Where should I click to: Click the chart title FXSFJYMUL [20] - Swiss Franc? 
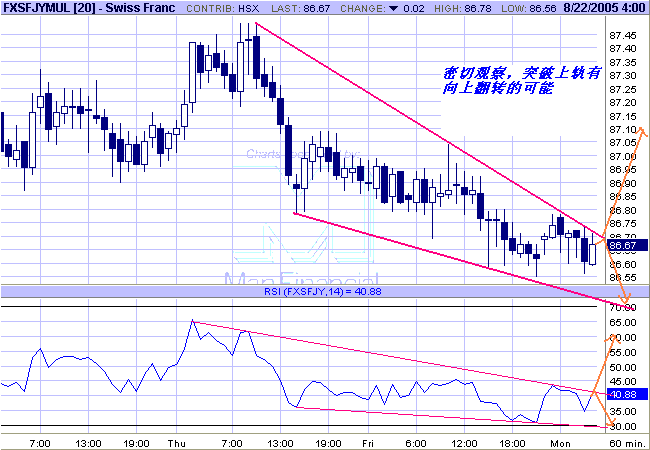pyautogui.click(x=90, y=7)
